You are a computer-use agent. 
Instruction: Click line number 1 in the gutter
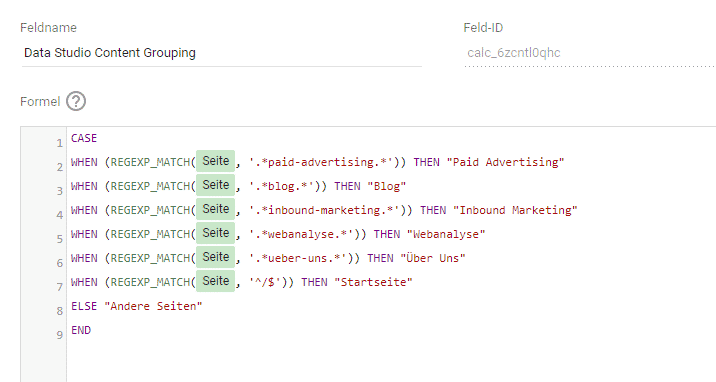tap(59, 143)
